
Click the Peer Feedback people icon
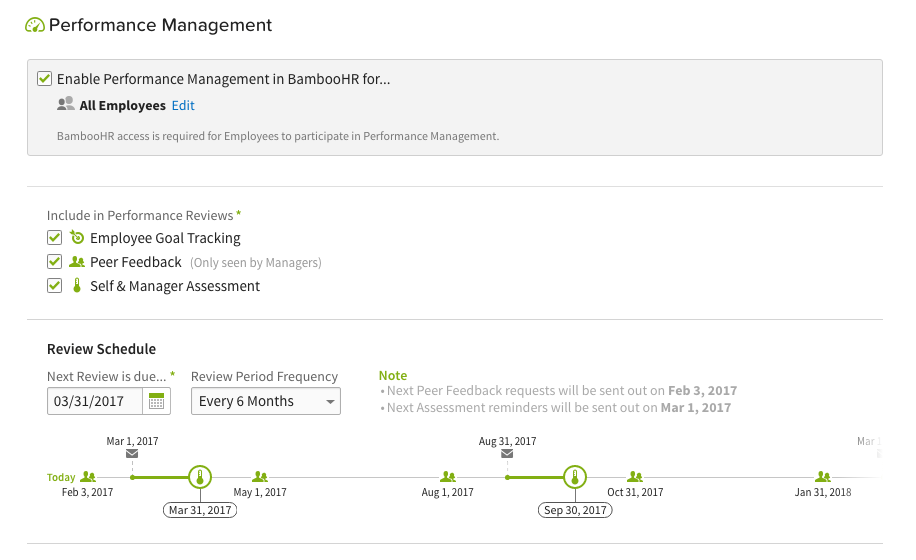(x=77, y=262)
